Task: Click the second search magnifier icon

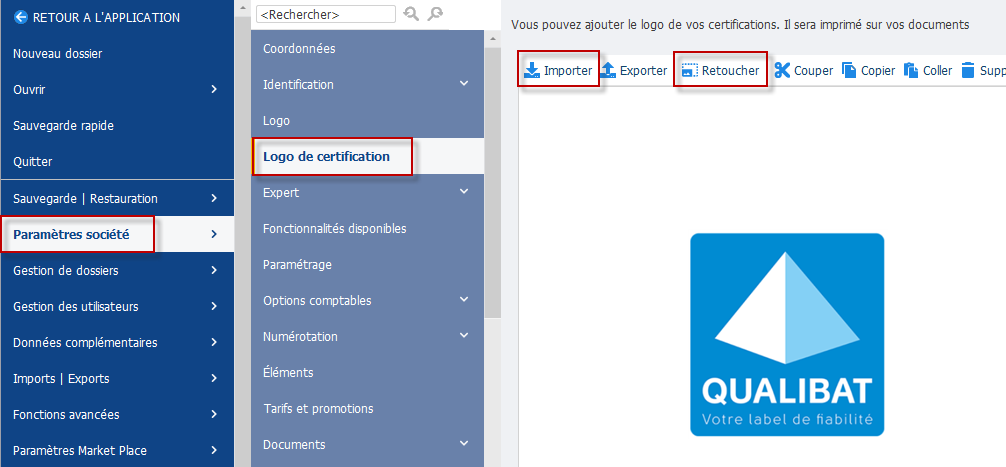Action: [x=436, y=13]
